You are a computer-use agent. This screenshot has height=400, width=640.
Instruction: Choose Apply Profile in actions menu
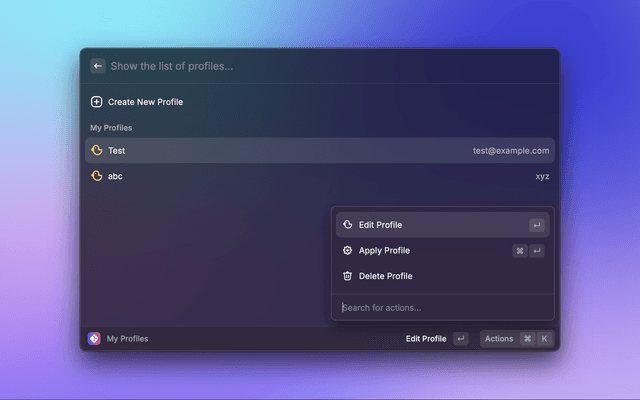click(x=384, y=251)
